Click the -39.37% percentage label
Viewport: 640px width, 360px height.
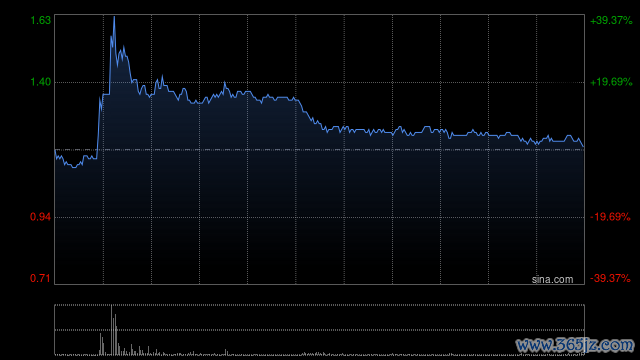[610, 278]
